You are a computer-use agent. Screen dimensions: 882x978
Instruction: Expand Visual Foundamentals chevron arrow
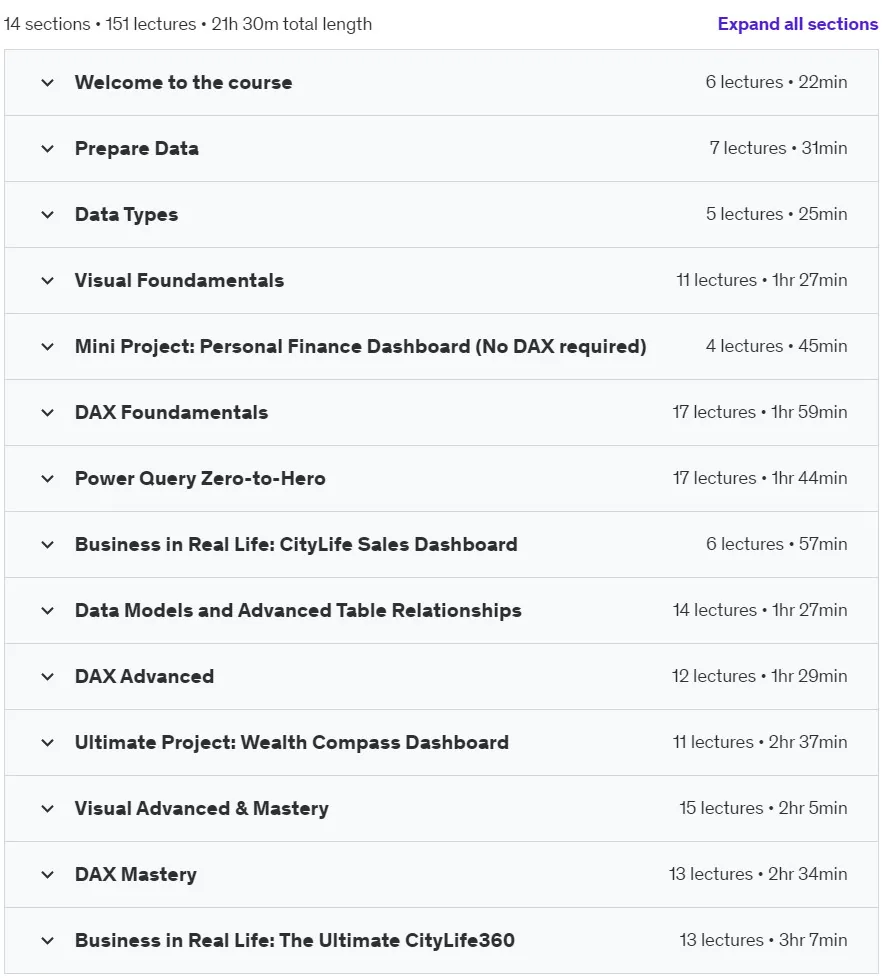coord(47,281)
